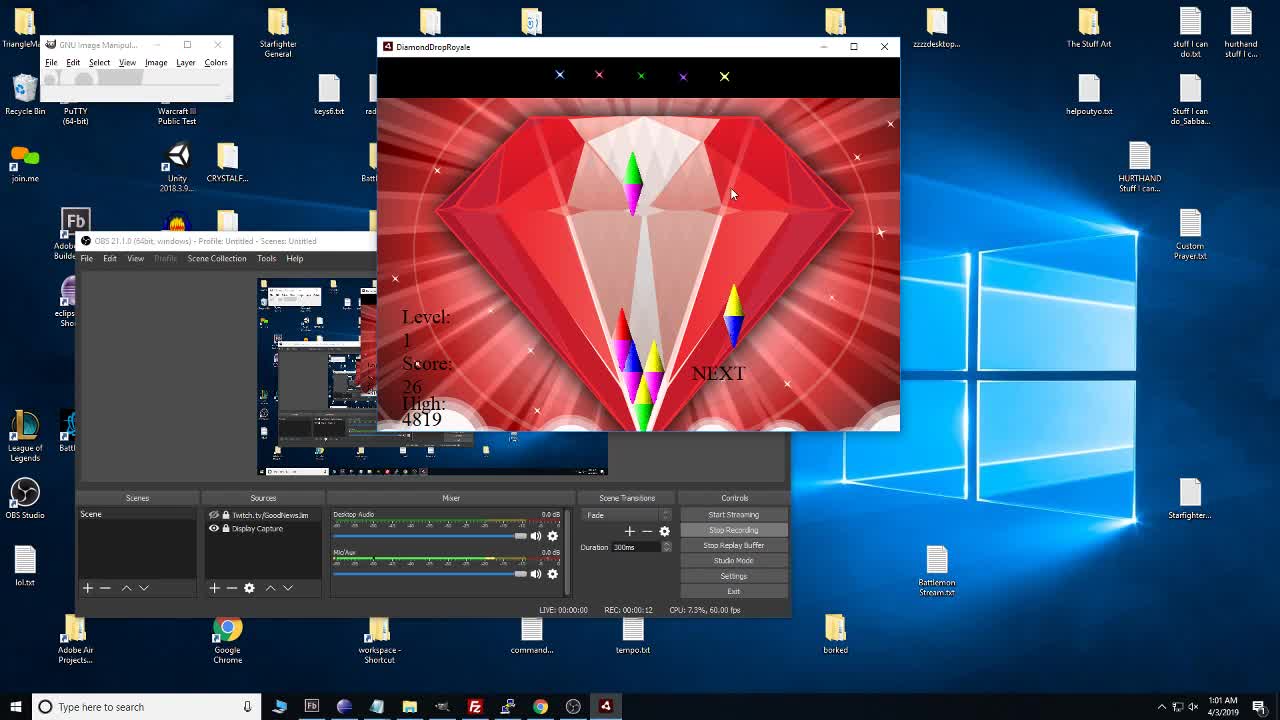Add a new source in OBS Sources panel
The image size is (1280, 720).
coord(214,588)
